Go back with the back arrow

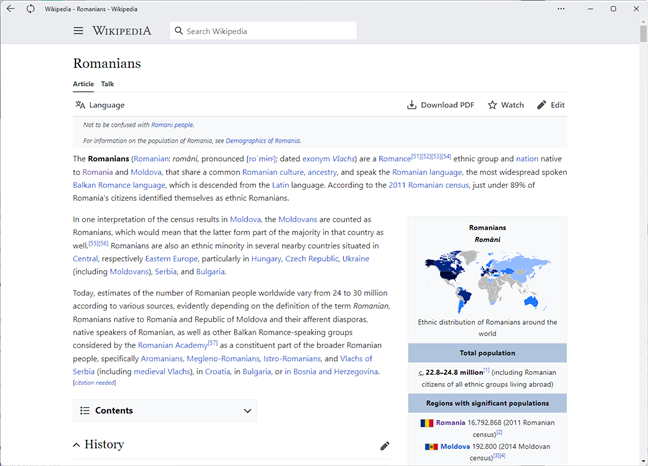click(x=11, y=9)
